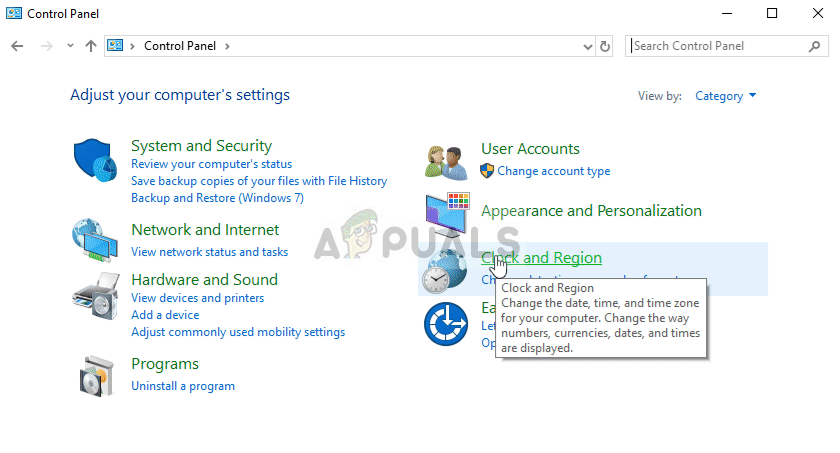
Task: Expand the Control Panel breadcrumb arrow
Action: click(228, 46)
